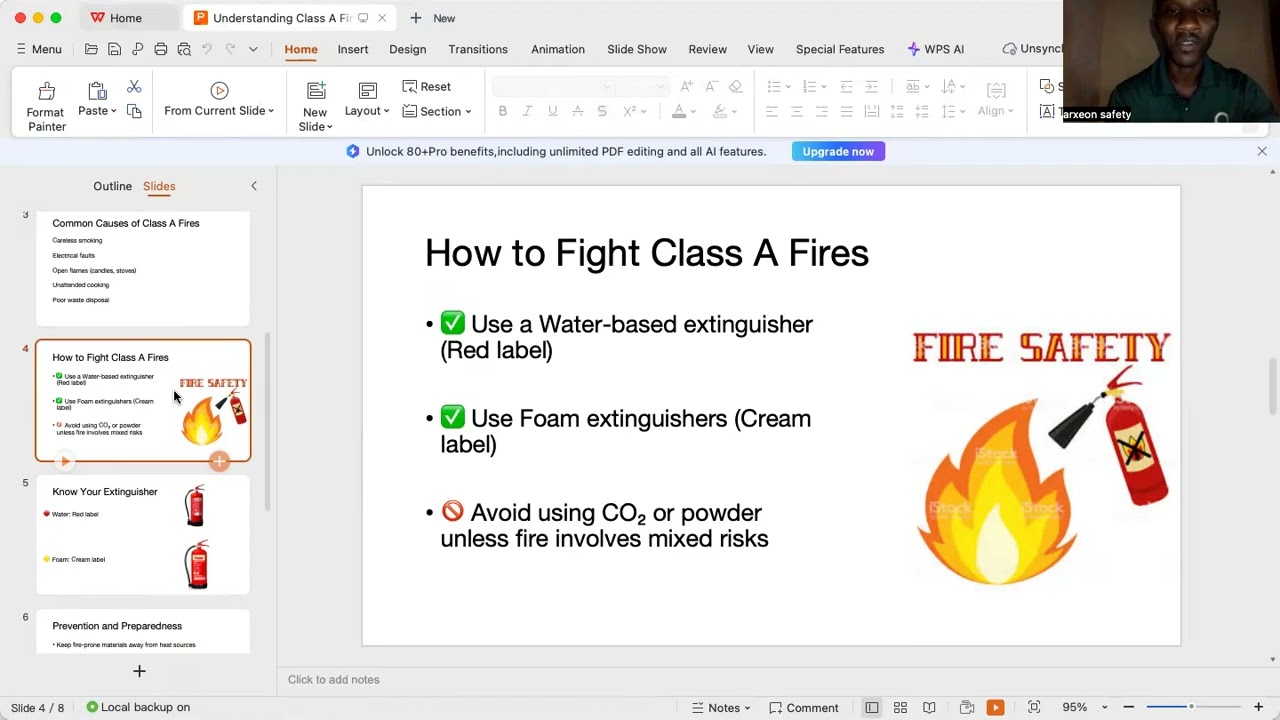Click the Reset slide button
Screen dimensions: 1280x720
coord(427,87)
